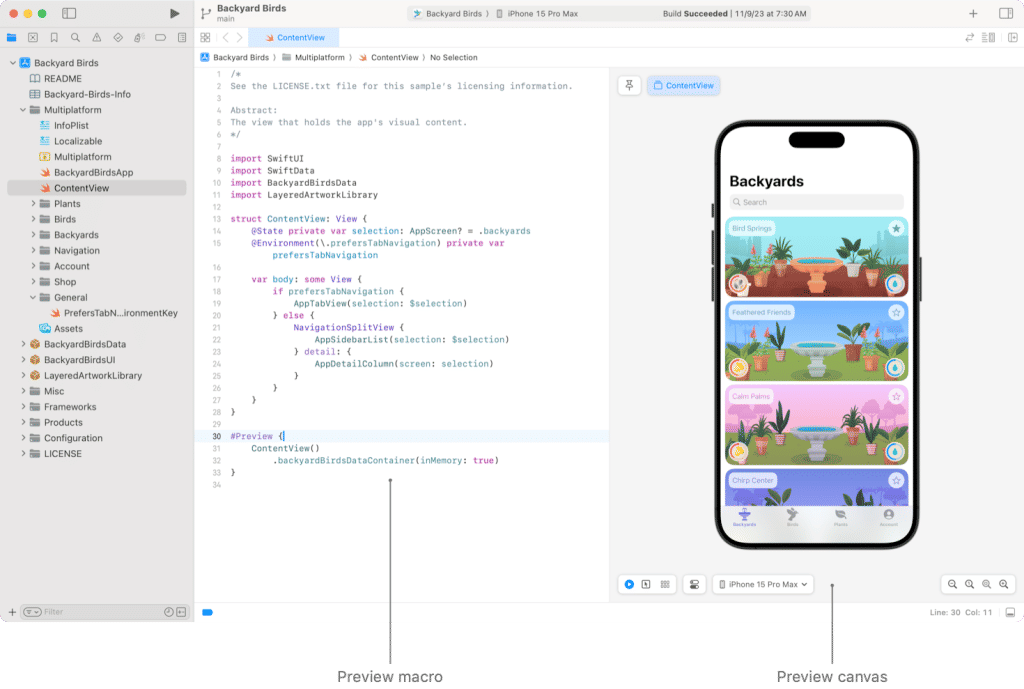Favorite the Feathered Friends backyard star
Viewport: 1024px width, 689px height.
[896, 312]
